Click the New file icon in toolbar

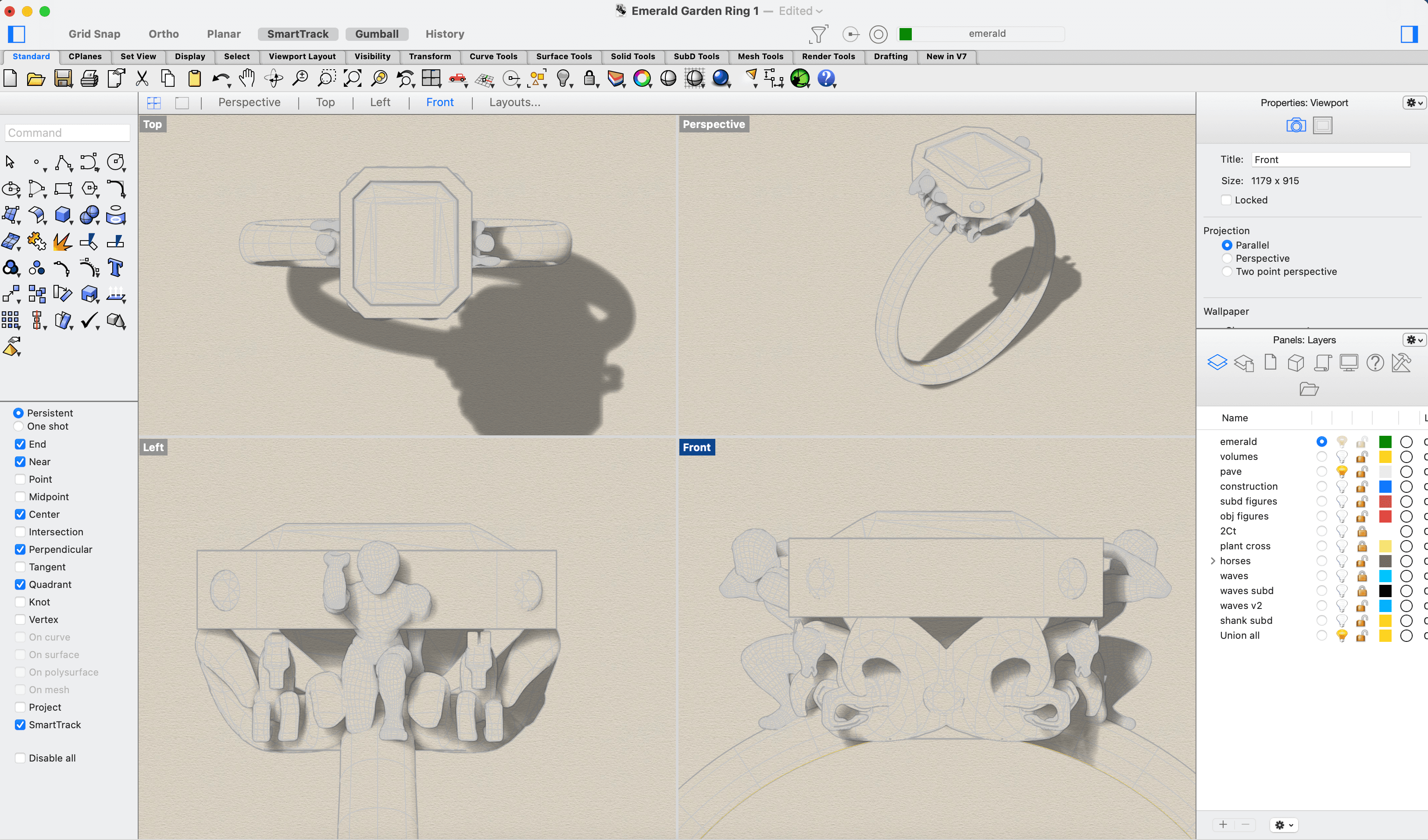[x=10, y=78]
